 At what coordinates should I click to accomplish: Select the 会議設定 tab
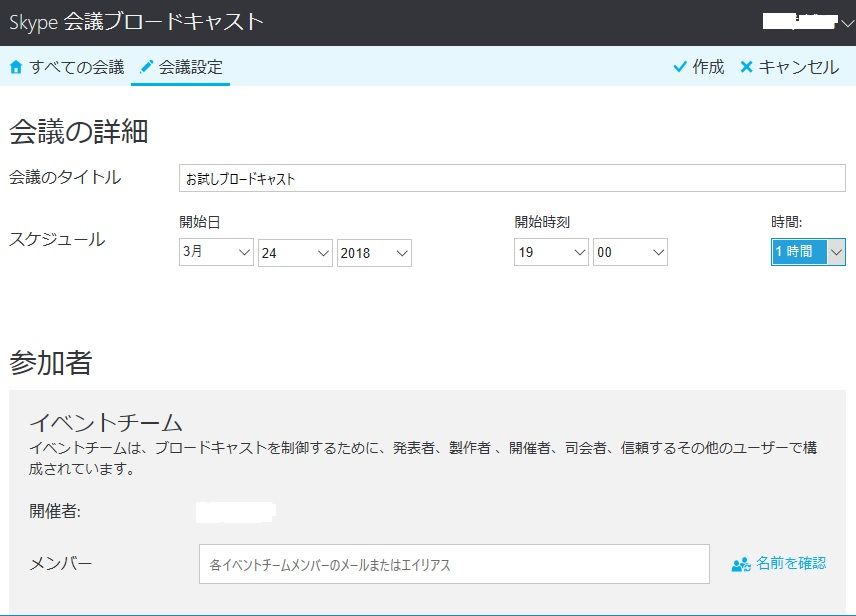pyautogui.click(x=181, y=67)
